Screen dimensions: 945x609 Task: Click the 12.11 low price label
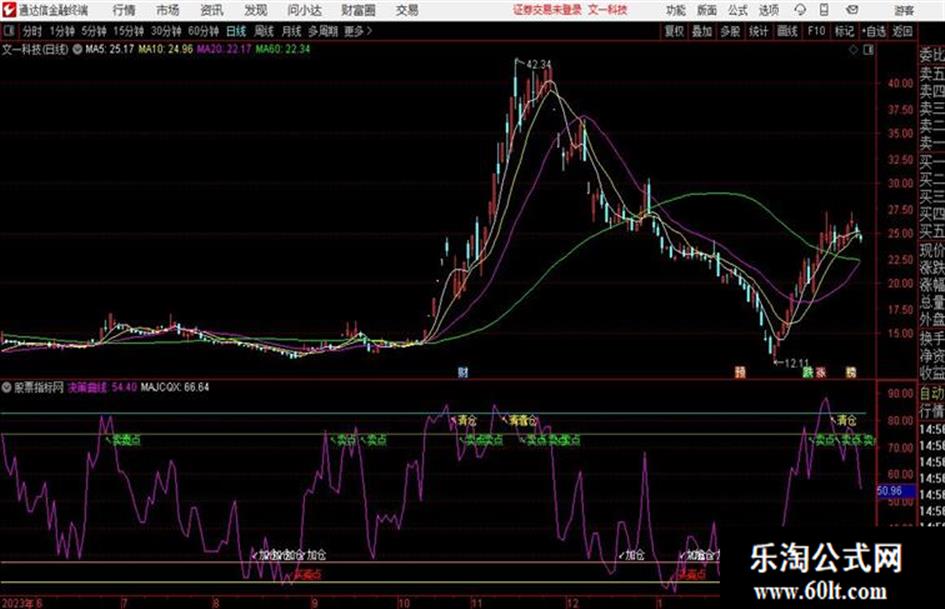[796, 364]
